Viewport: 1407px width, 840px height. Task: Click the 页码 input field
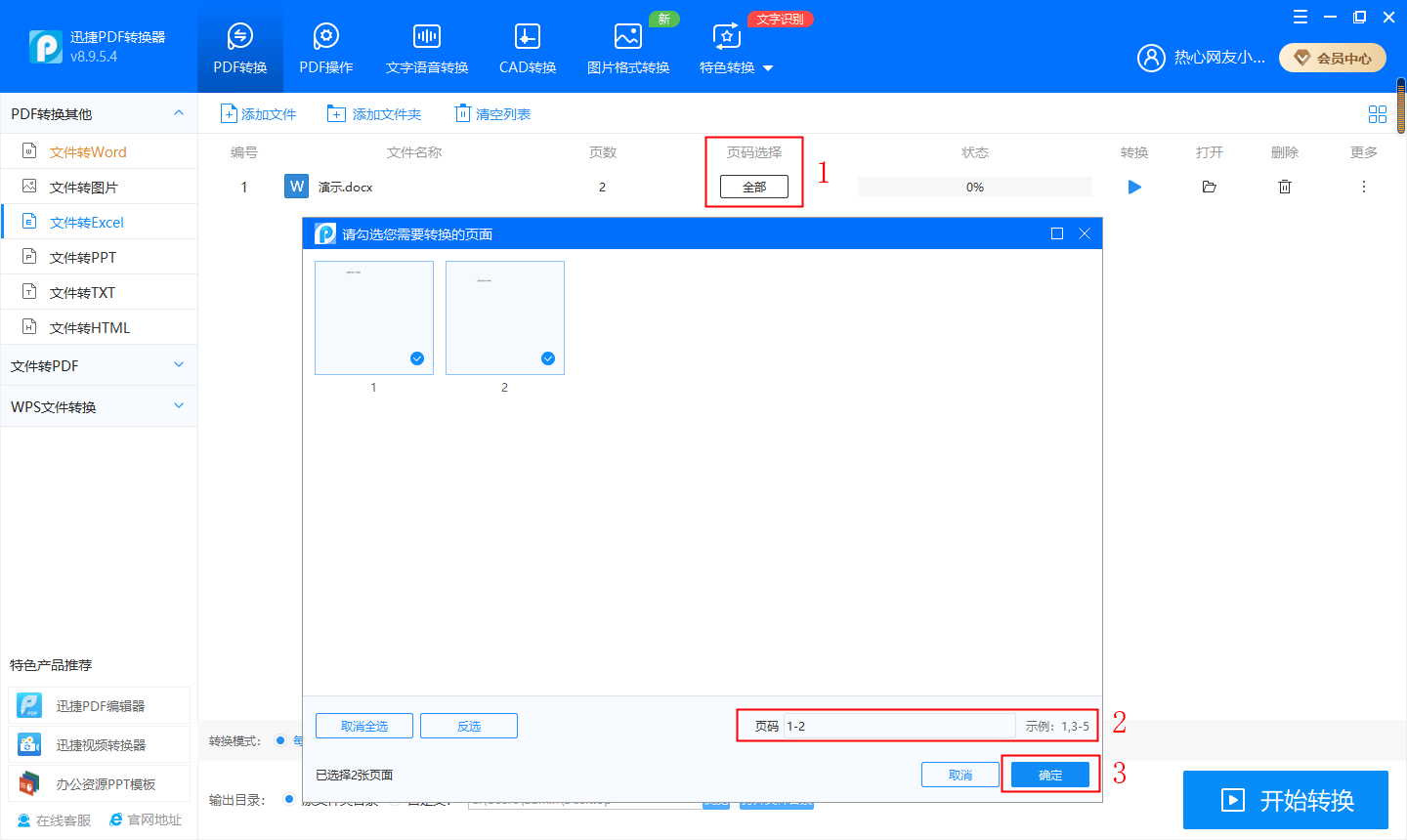tap(900, 726)
